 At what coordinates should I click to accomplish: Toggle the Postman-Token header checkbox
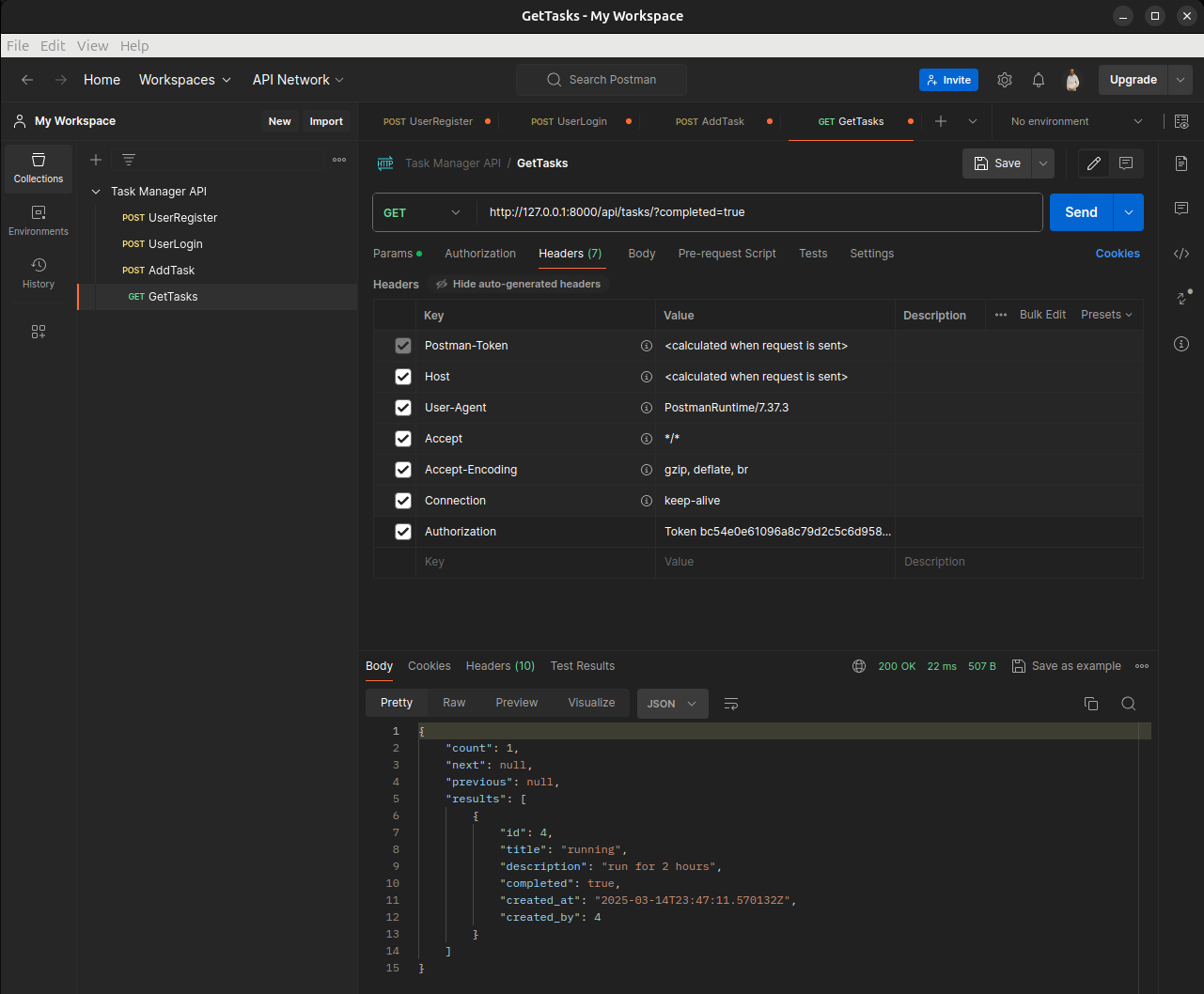coord(403,346)
